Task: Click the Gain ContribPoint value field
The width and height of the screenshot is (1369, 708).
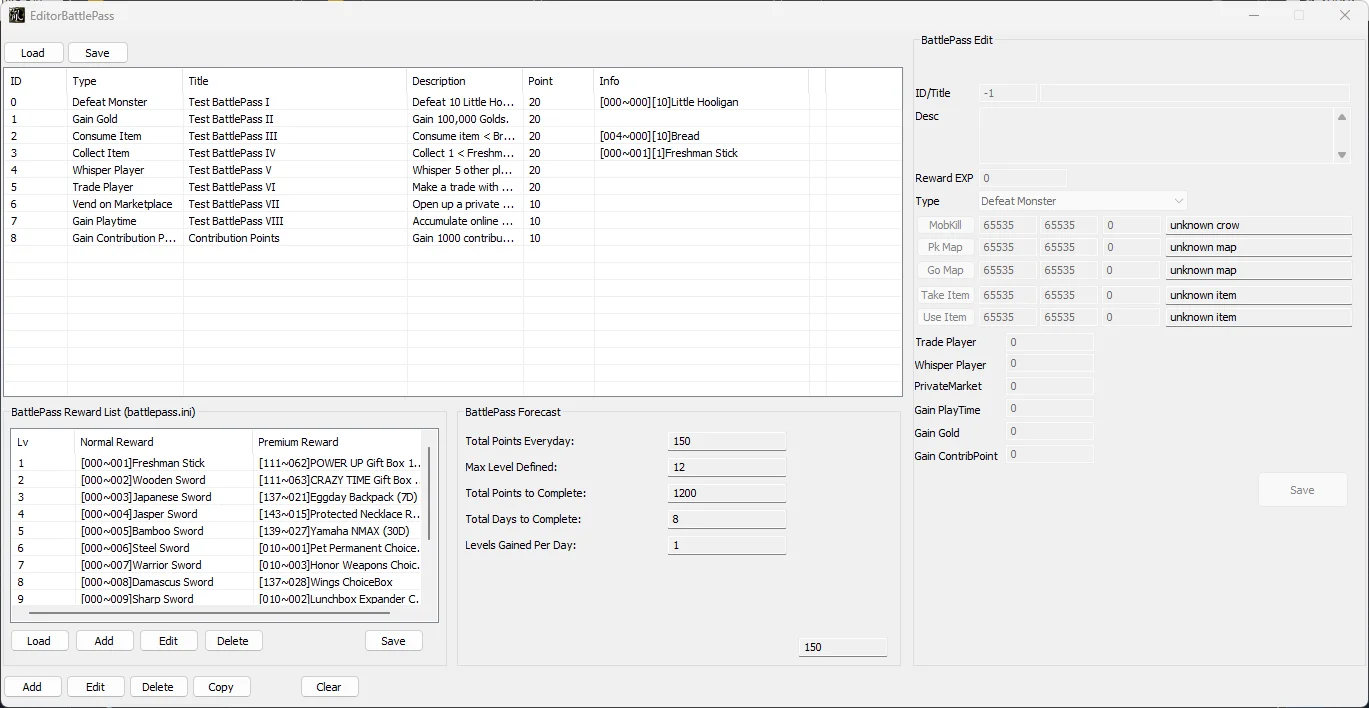Action: [1049, 454]
